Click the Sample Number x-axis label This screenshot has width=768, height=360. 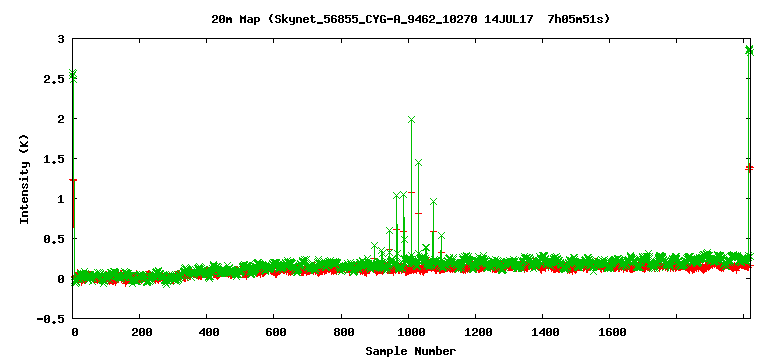(410, 351)
